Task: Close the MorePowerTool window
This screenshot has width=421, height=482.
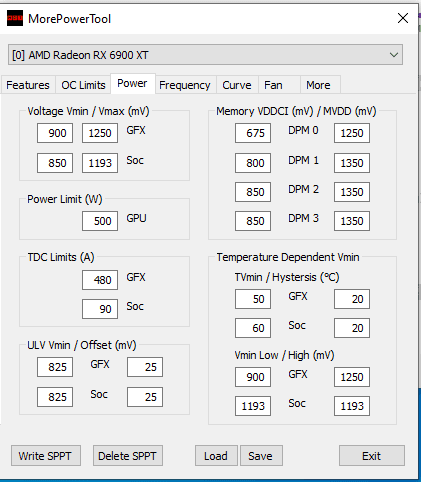Action: [x=403, y=18]
